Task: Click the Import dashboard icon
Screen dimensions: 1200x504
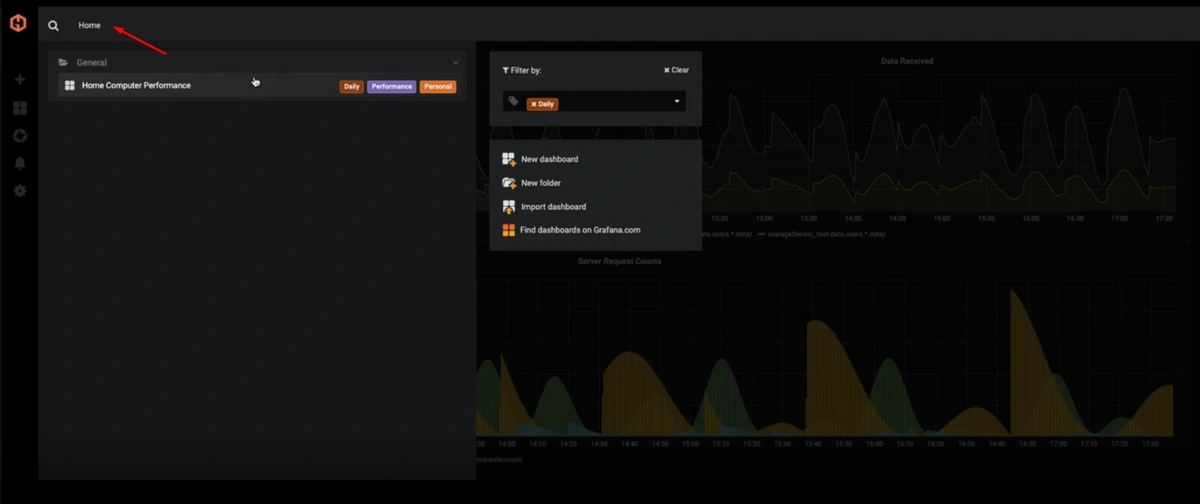Action: pos(509,206)
